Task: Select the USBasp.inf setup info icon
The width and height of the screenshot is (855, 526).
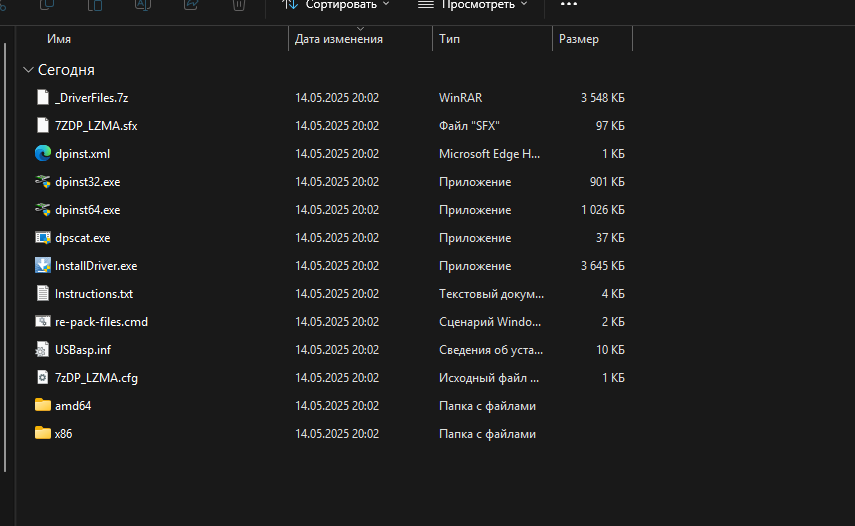Action: pyautogui.click(x=42, y=350)
